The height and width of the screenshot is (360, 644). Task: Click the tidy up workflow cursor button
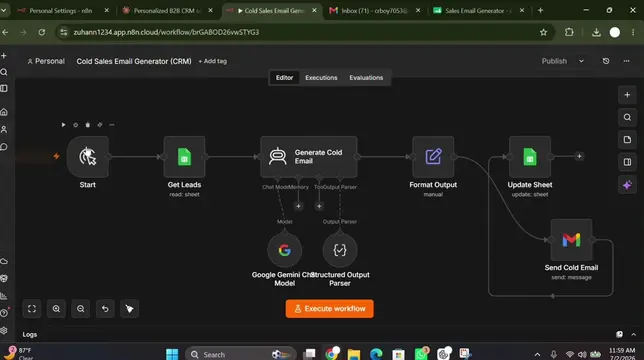[129, 309]
